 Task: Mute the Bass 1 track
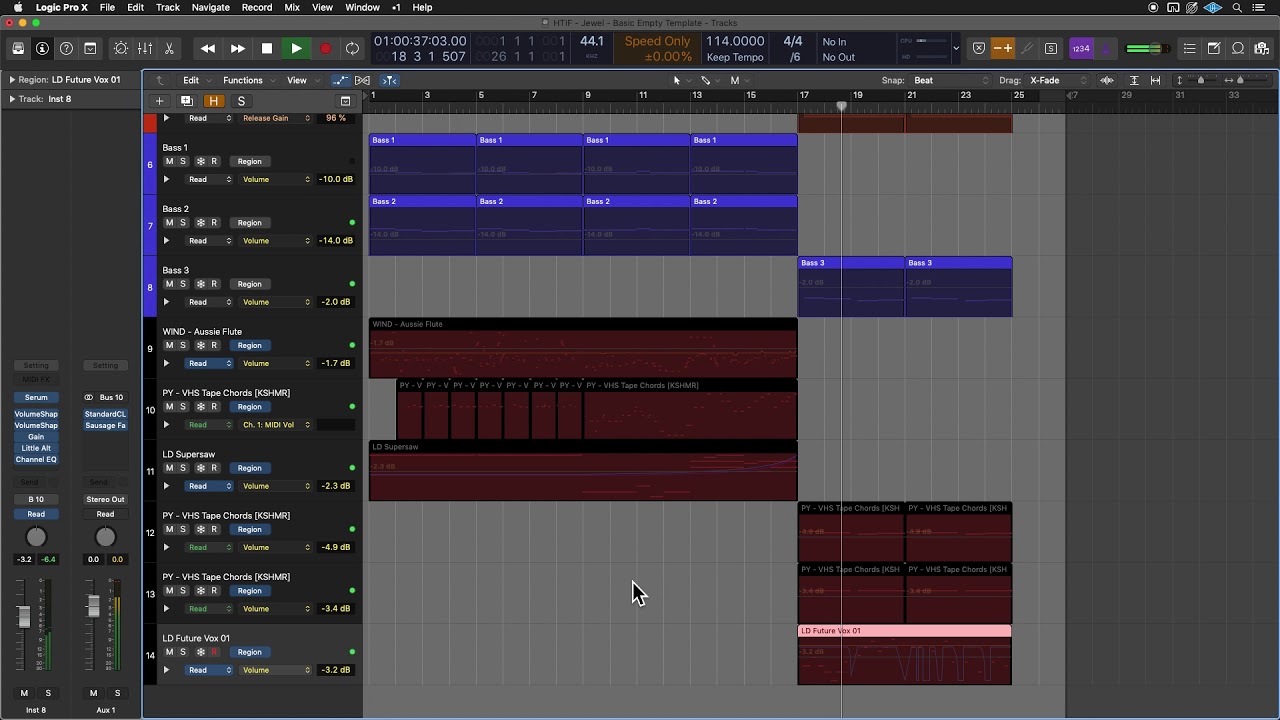coord(169,161)
